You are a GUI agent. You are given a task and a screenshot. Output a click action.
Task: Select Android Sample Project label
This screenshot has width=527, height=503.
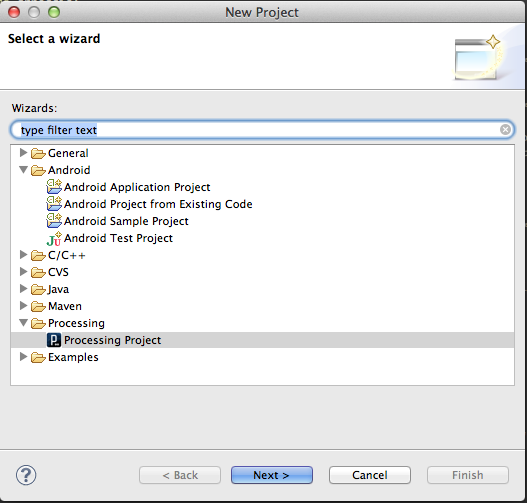(x=126, y=221)
